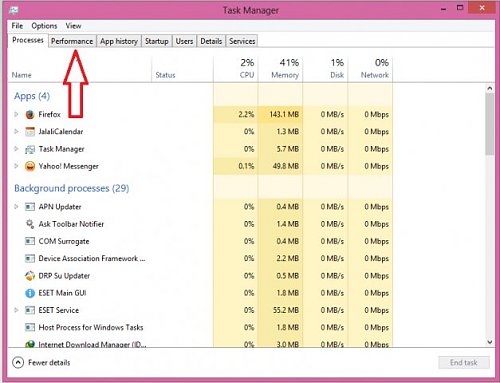Click Firefox memory value 143.1 MB
The width and height of the screenshot is (500, 383).
pyautogui.click(x=284, y=114)
